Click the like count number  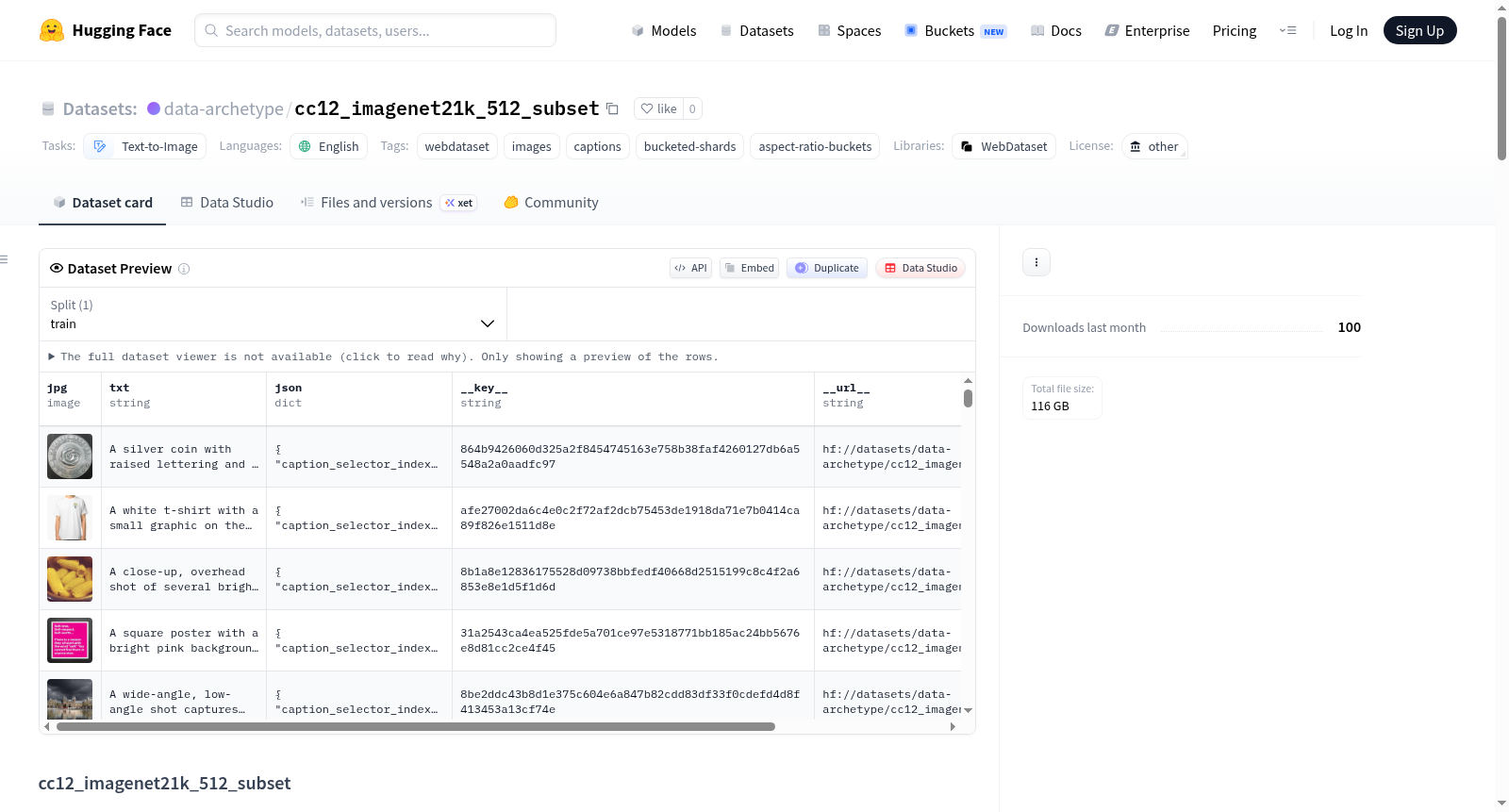point(692,108)
